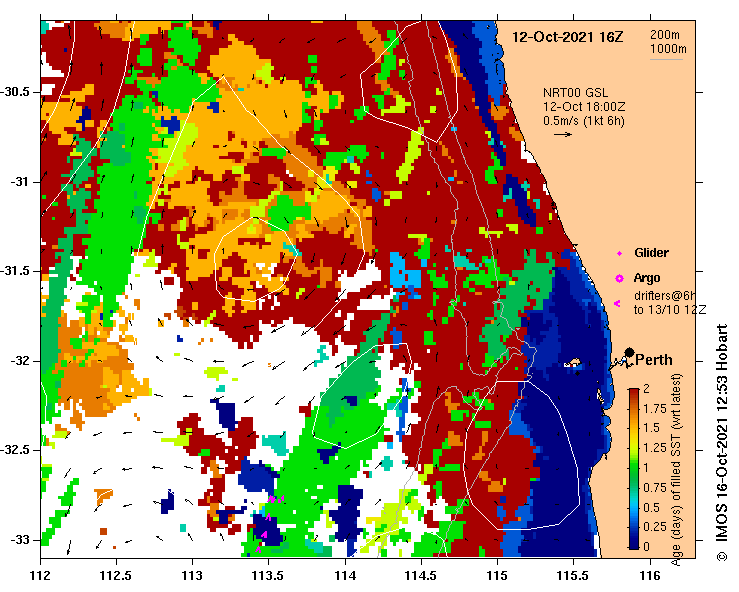Click the magenta Argo circle legend marker
The image size is (739, 592).
click(619, 279)
